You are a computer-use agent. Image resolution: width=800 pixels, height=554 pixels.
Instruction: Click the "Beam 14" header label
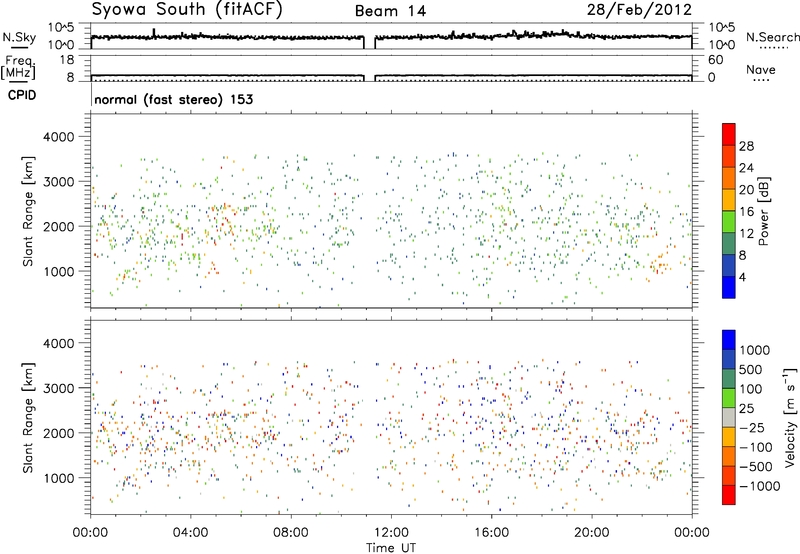[391, 11]
